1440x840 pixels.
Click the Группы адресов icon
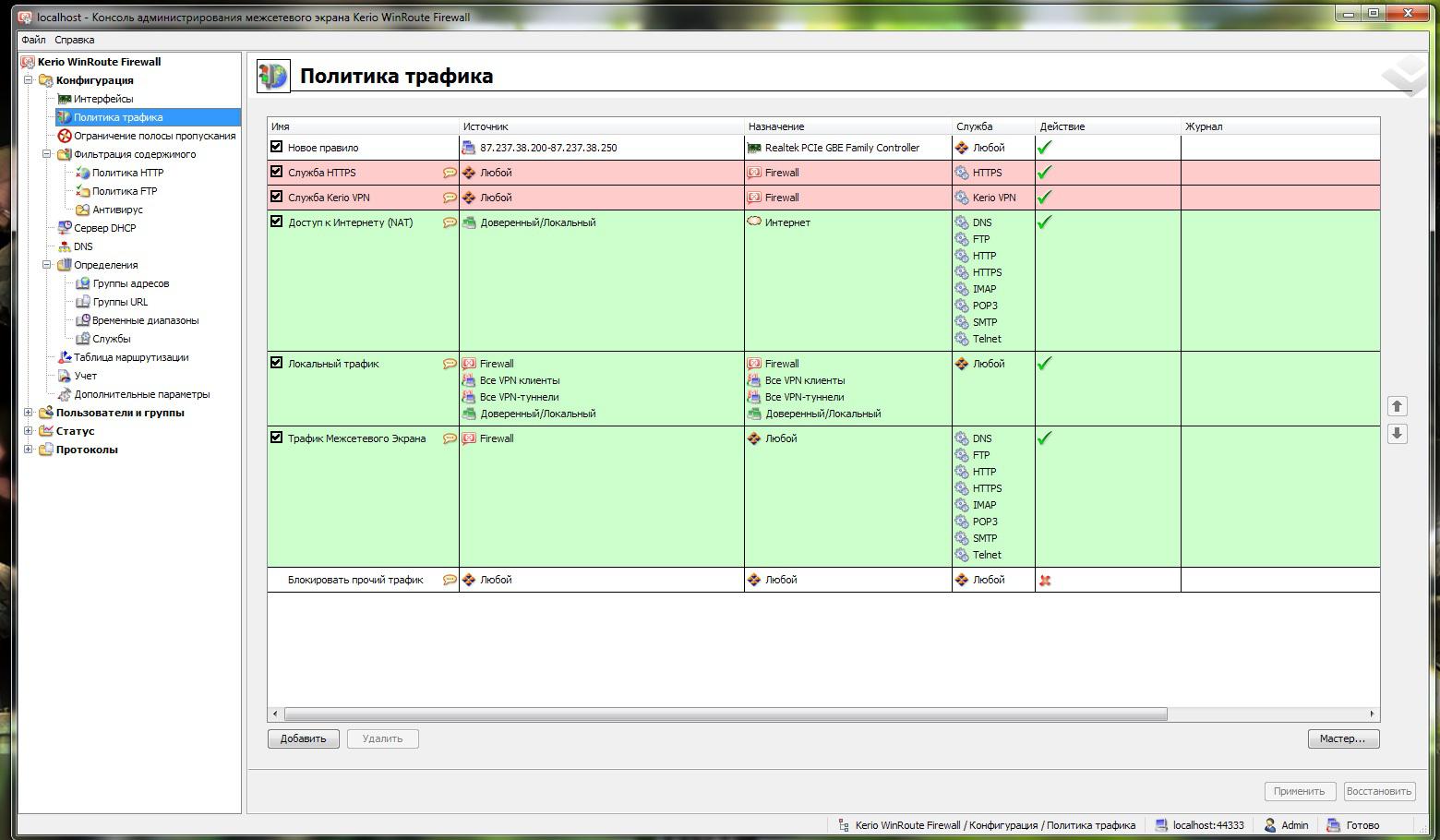(82, 283)
